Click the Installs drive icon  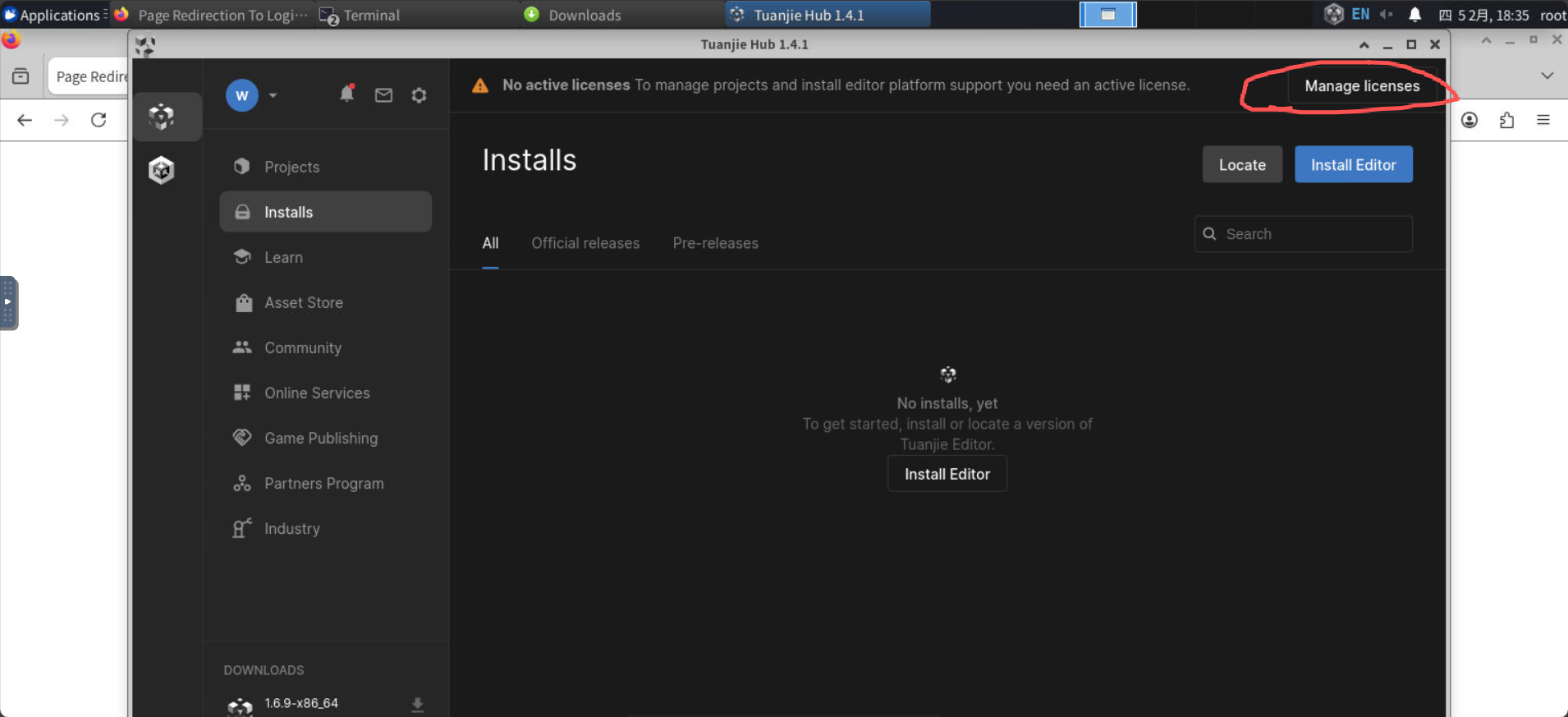click(242, 212)
